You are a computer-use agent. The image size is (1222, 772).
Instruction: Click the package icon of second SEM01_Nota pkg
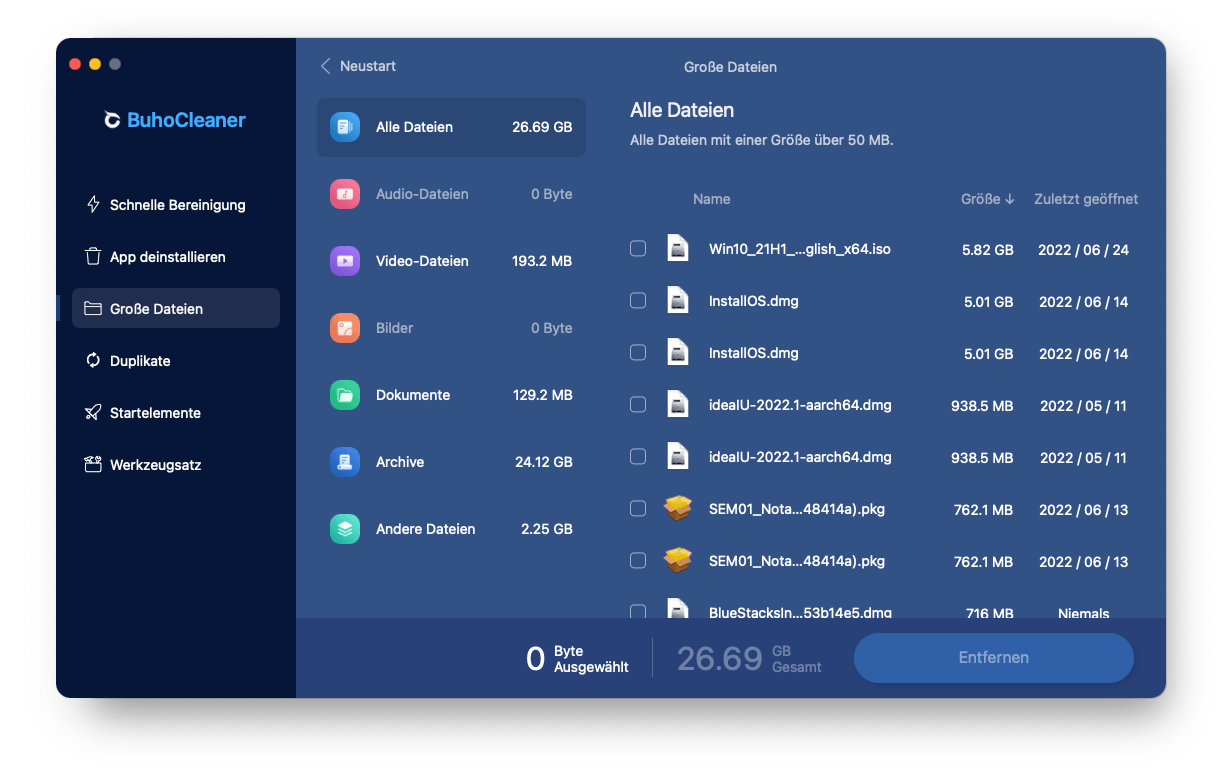(678, 561)
